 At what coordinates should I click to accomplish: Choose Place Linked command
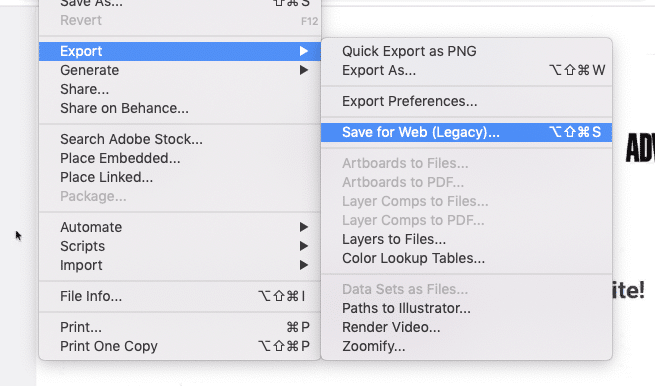point(180,178)
